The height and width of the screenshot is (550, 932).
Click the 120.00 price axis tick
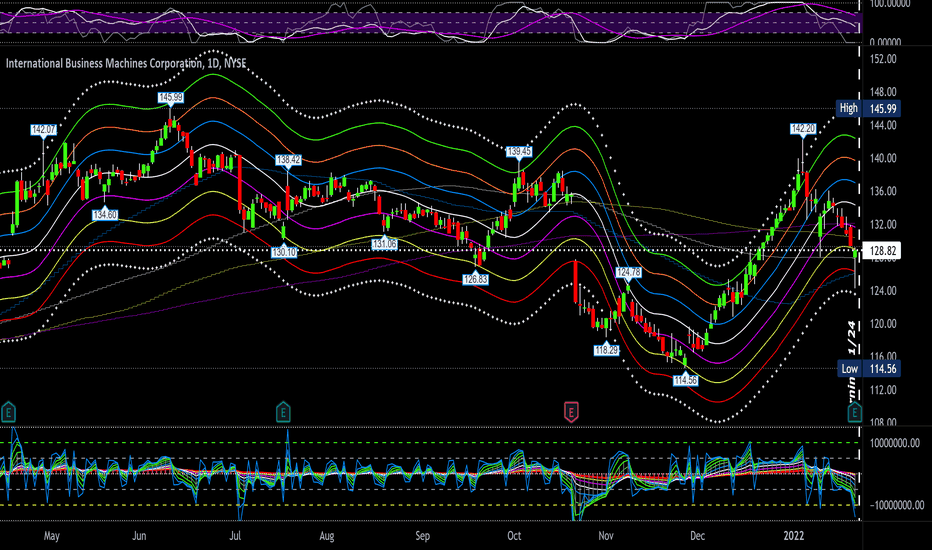883,324
